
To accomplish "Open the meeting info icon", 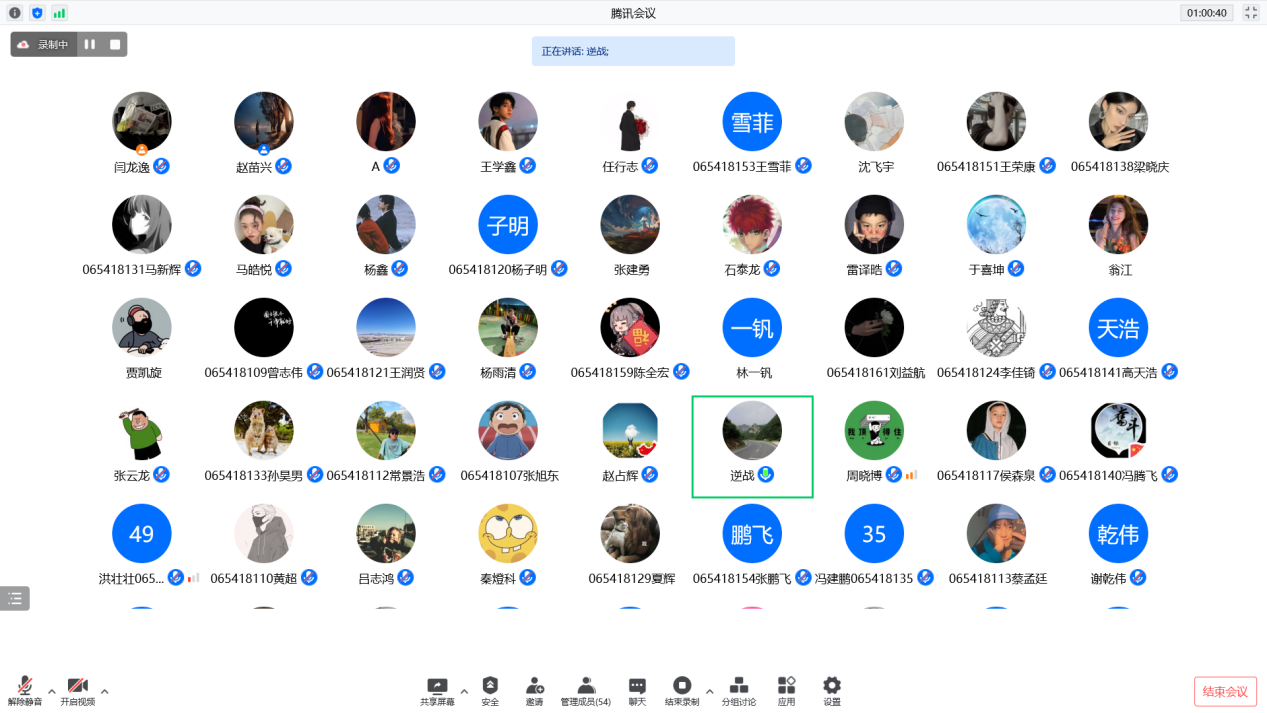I will click(x=15, y=13).
